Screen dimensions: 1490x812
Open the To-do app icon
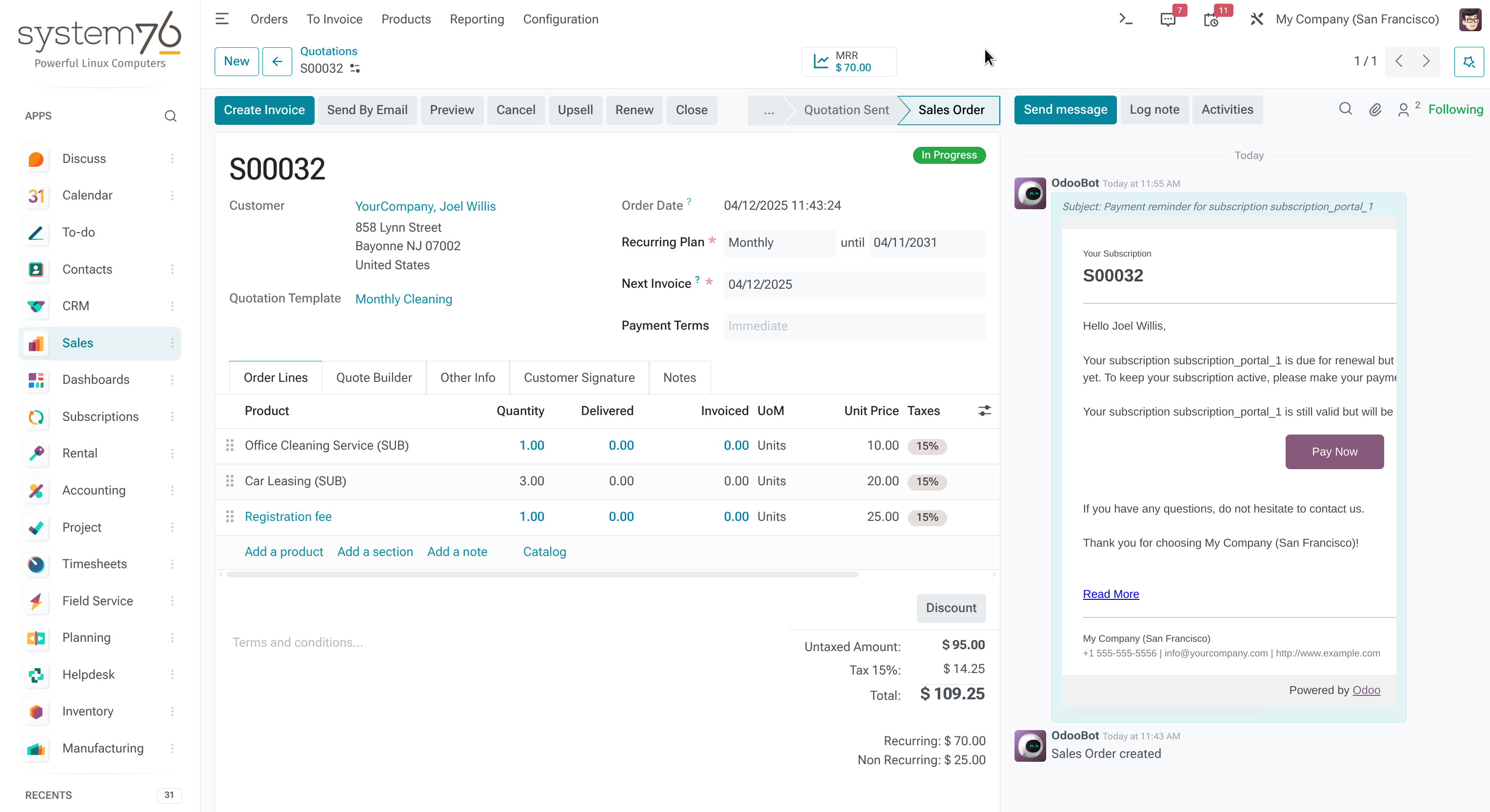pos(36,233)
